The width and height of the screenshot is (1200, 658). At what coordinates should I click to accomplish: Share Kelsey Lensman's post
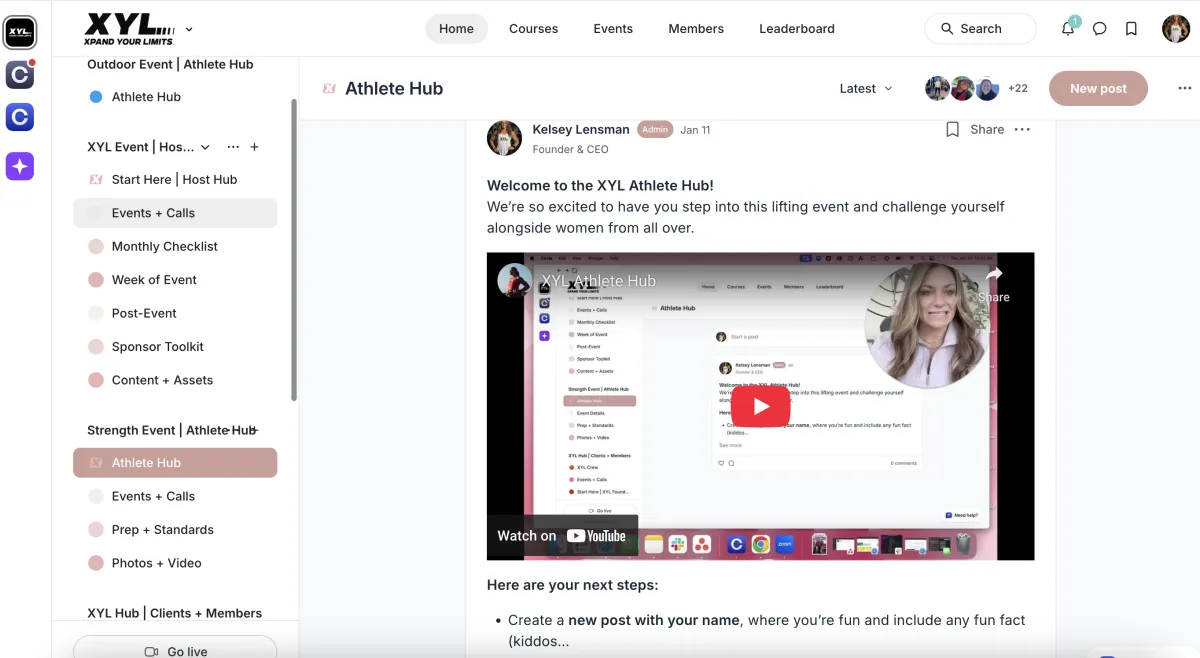tap(987, 129)
